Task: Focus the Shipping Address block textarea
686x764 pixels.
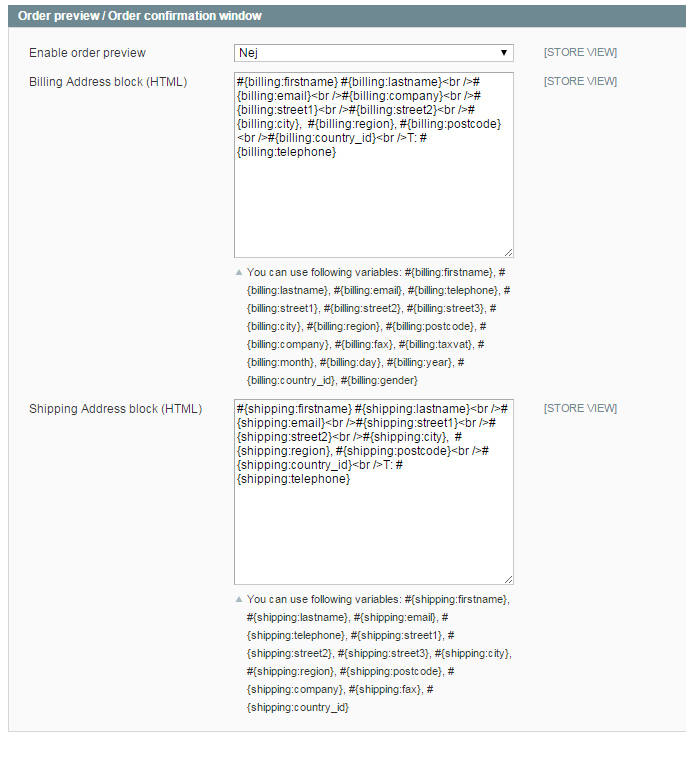Action: [x=374, y=492]
